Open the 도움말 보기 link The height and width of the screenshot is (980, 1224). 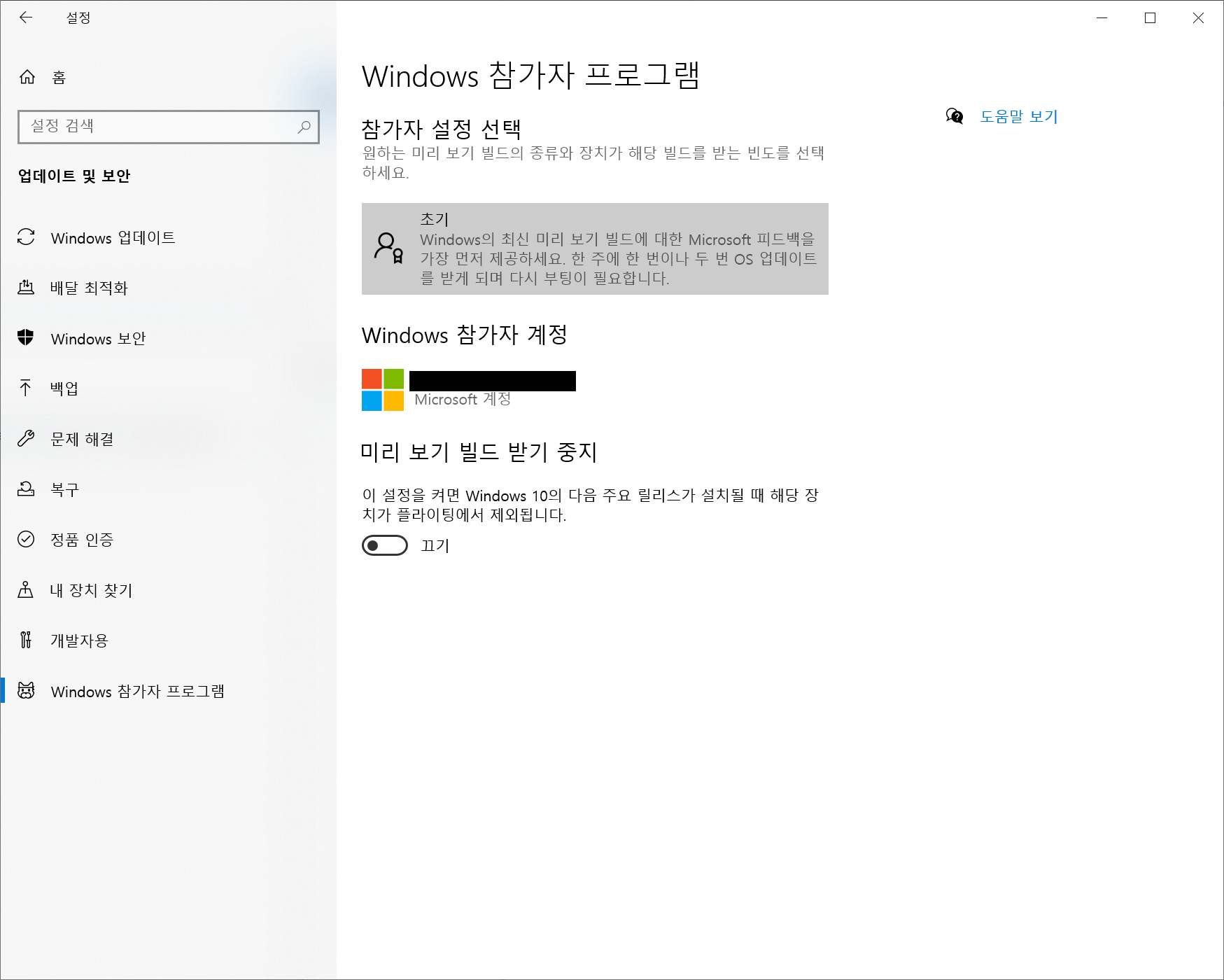pyautogui.click(x=1019, y=116)
